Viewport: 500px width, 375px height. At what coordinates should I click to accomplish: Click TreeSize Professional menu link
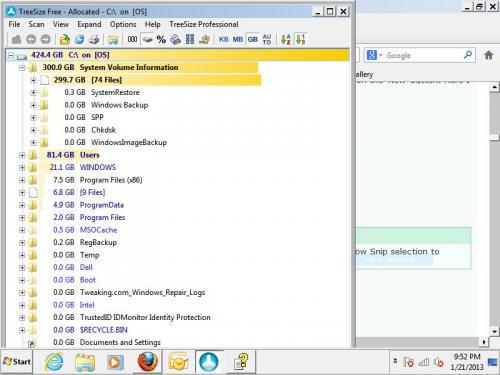coord(204,24)
